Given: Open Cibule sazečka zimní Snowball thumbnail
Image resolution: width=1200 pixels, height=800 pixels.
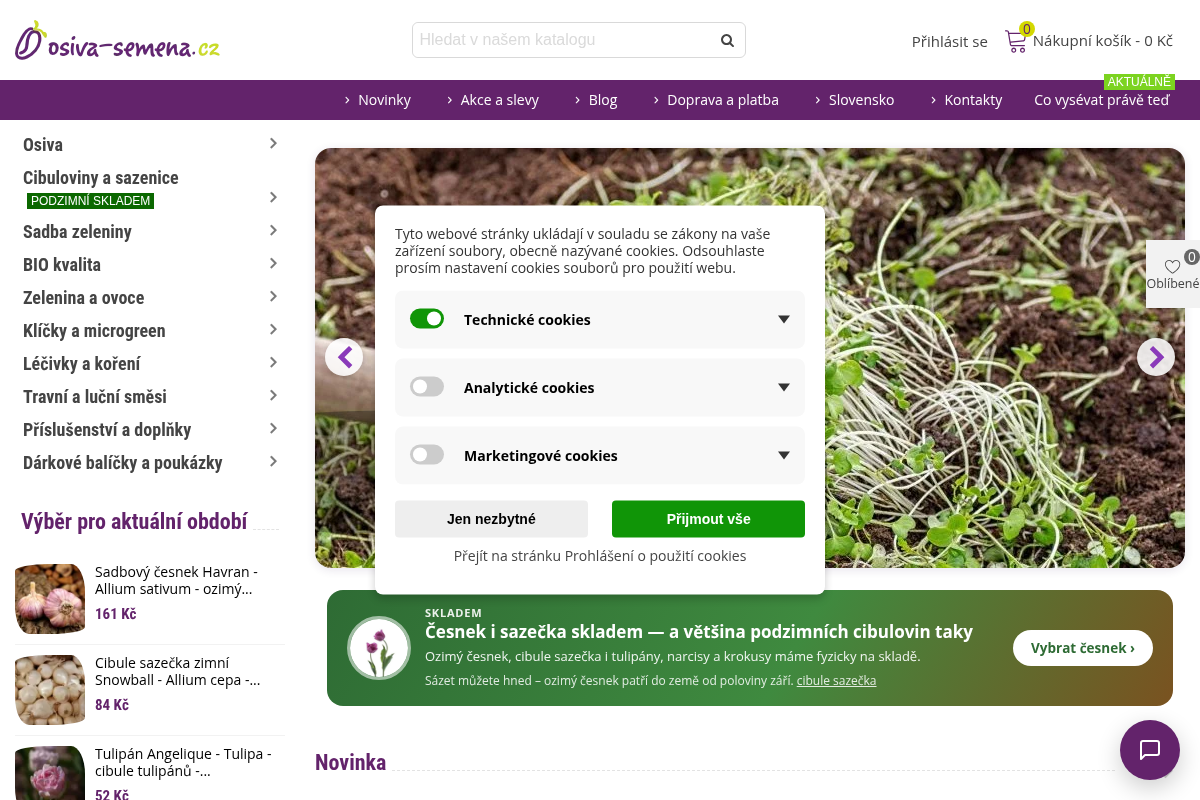Looking at the screenshot, I should (50, 690).
